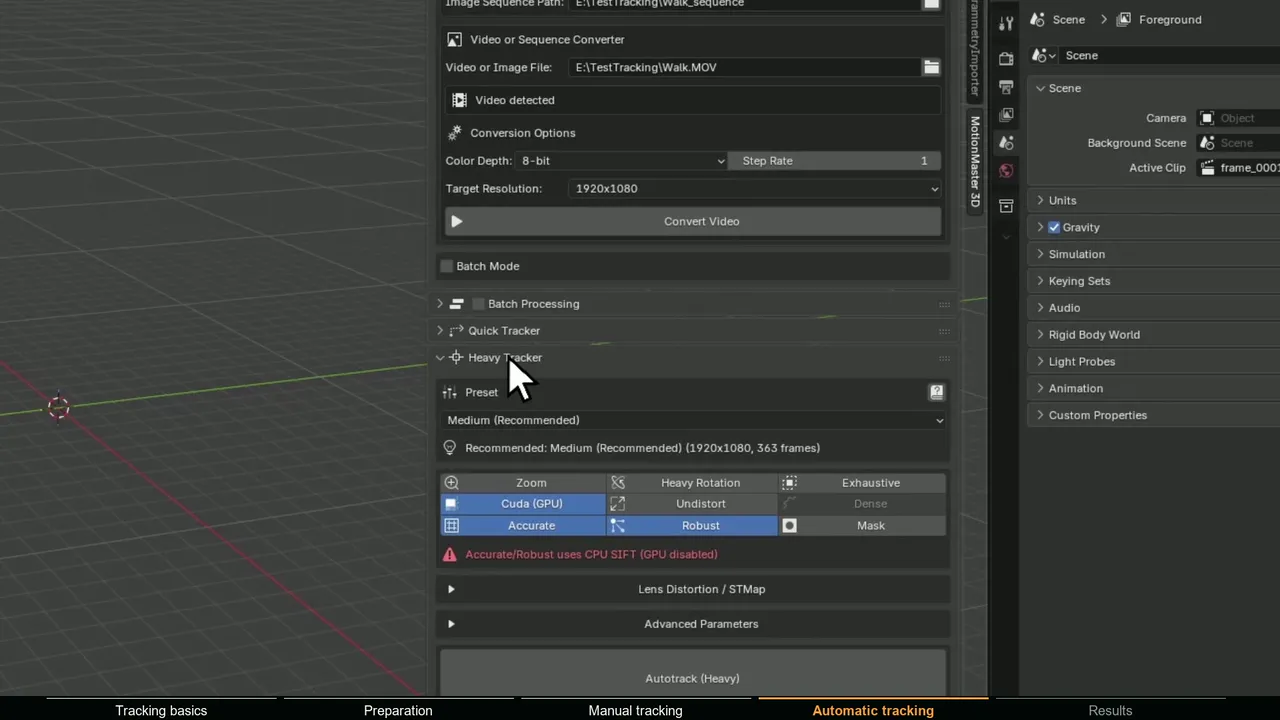Enable the Batch Mode checkbox

447,266
